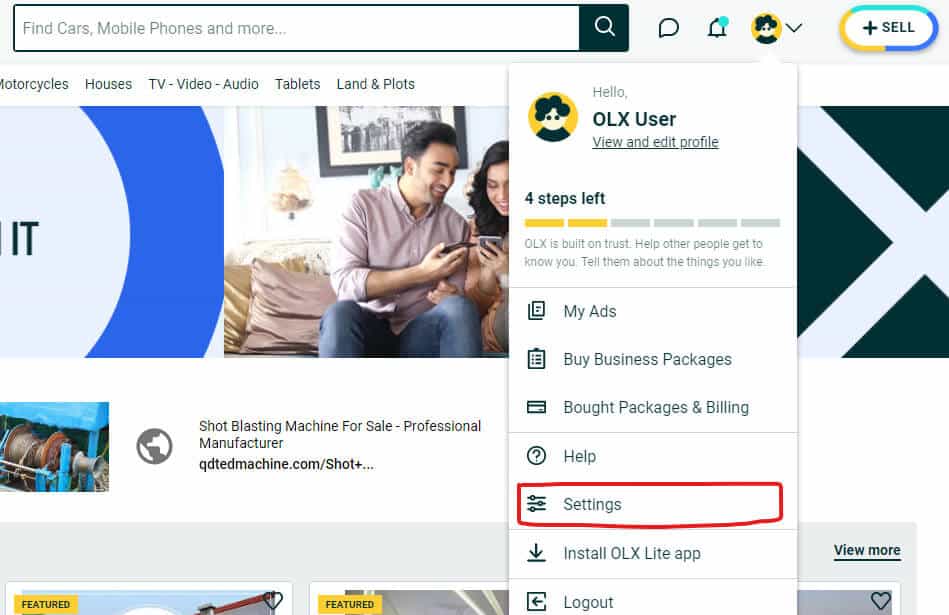
Task: Click the SELL button
Action: (888, 28)
